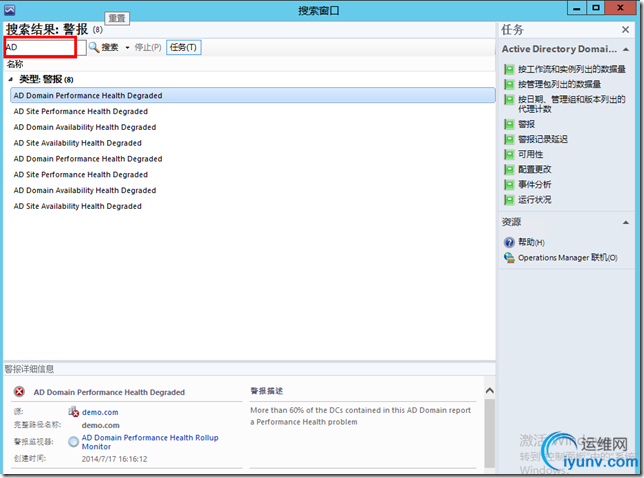
Task: Click the 帮助(H) help icon
Action: coord(509,242)
